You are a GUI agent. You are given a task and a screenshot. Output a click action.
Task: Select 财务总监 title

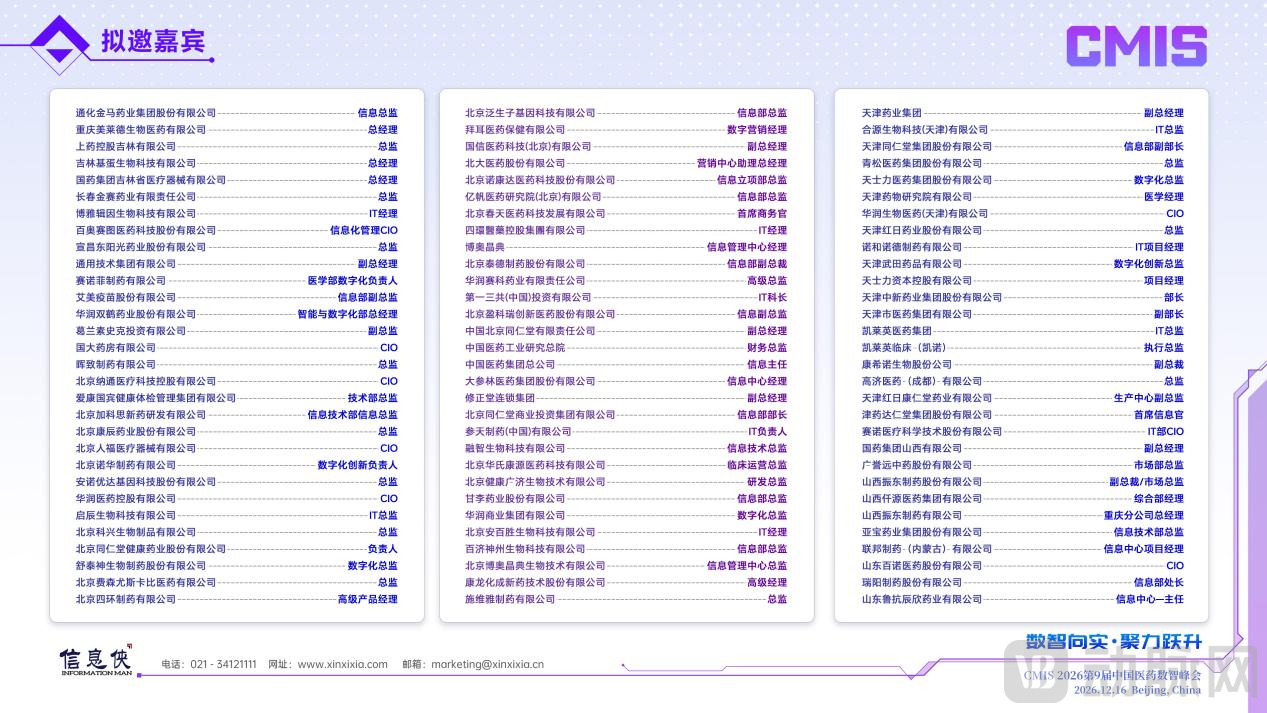point(767,348)
